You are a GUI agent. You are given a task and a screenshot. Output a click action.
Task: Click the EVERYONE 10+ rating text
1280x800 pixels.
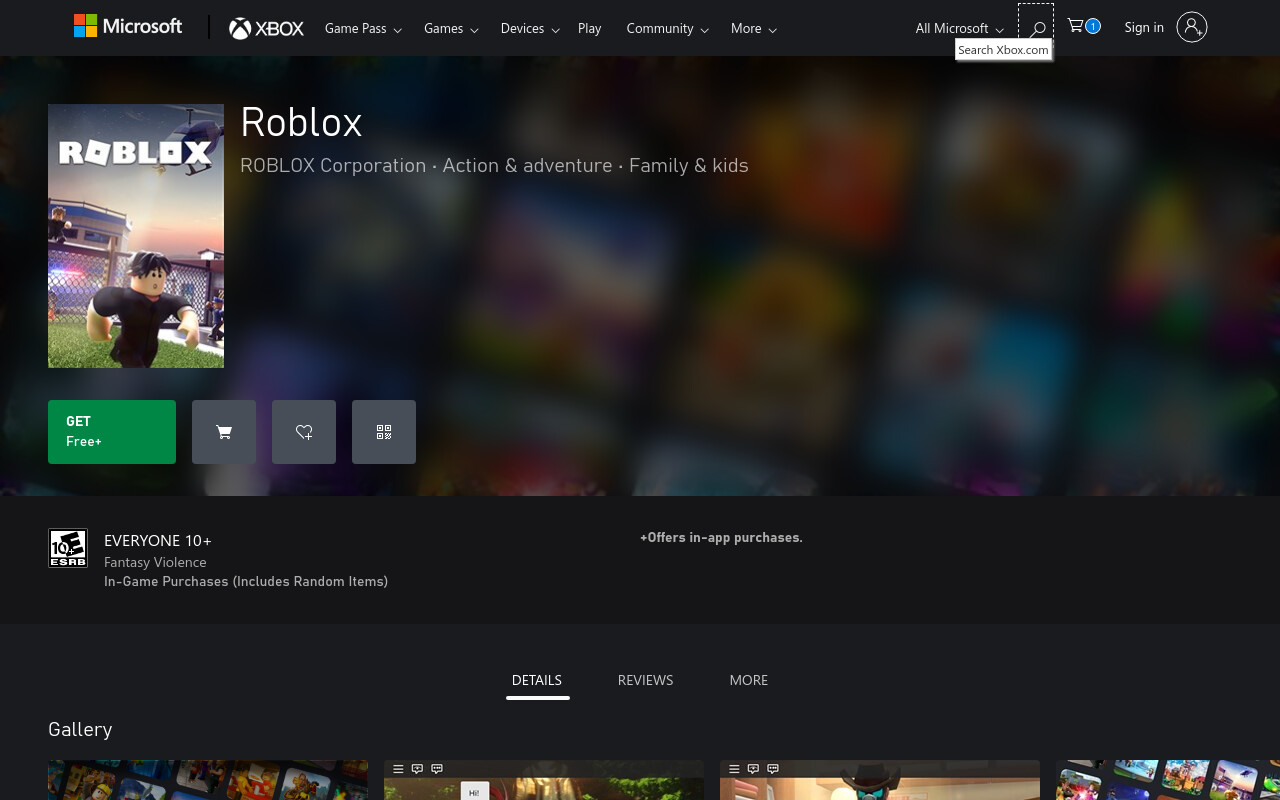158,541
